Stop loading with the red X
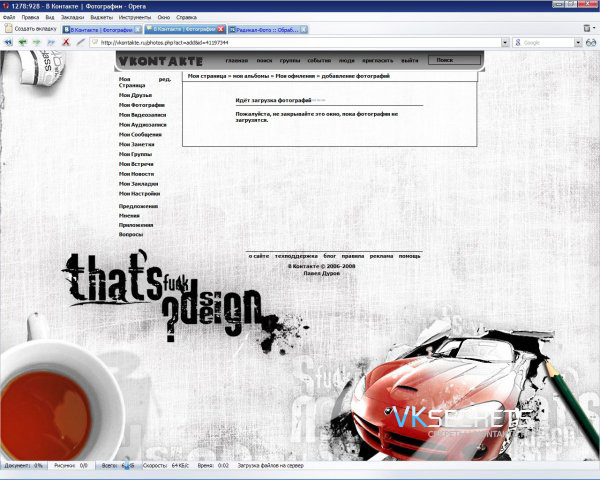This screenshot has width=600, height=480. (x=66, y=42)
